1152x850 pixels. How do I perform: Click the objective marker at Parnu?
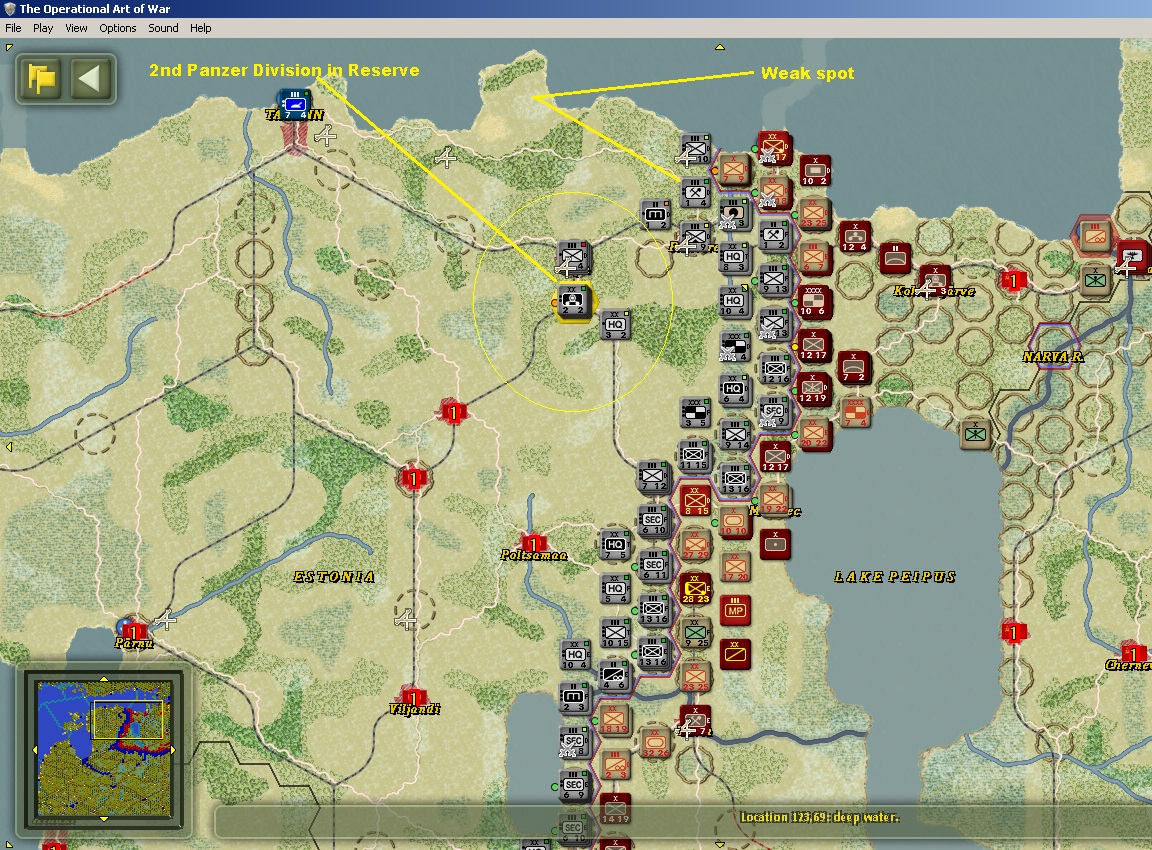pyautogui.click(x=132, y=630)
